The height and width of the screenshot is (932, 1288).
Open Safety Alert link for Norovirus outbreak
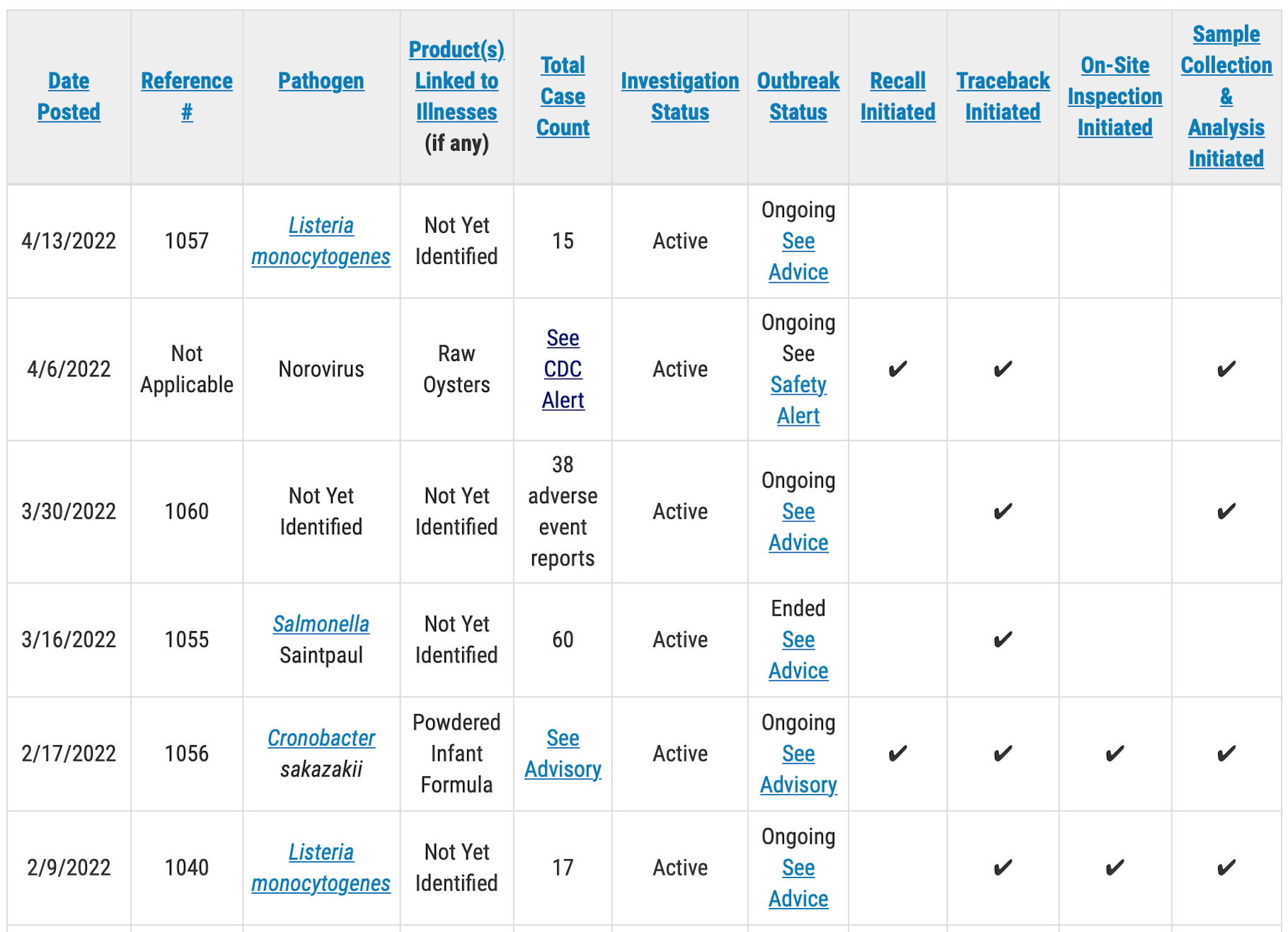click(x=798, y=400)
